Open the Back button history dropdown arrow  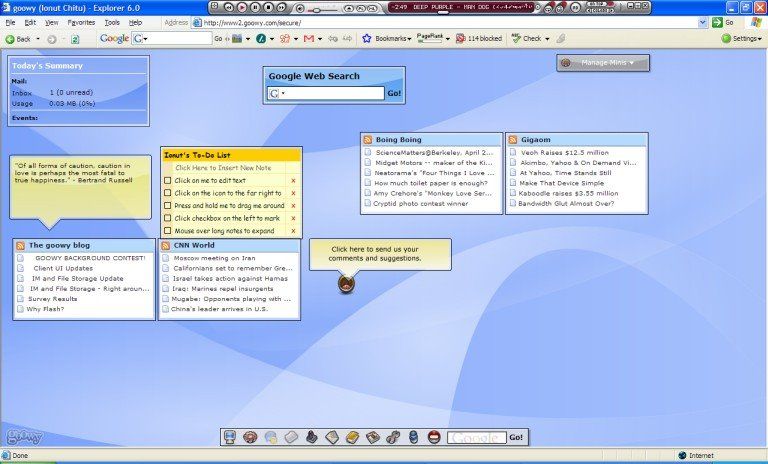tap(38, 39)
